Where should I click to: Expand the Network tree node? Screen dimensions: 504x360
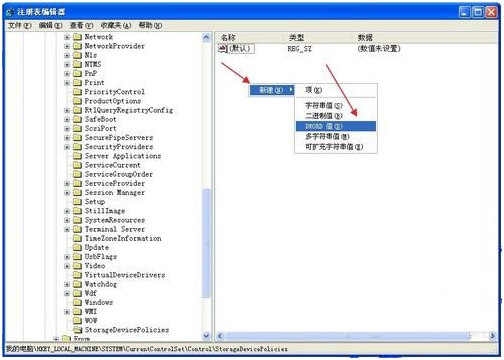coord(67,37)
